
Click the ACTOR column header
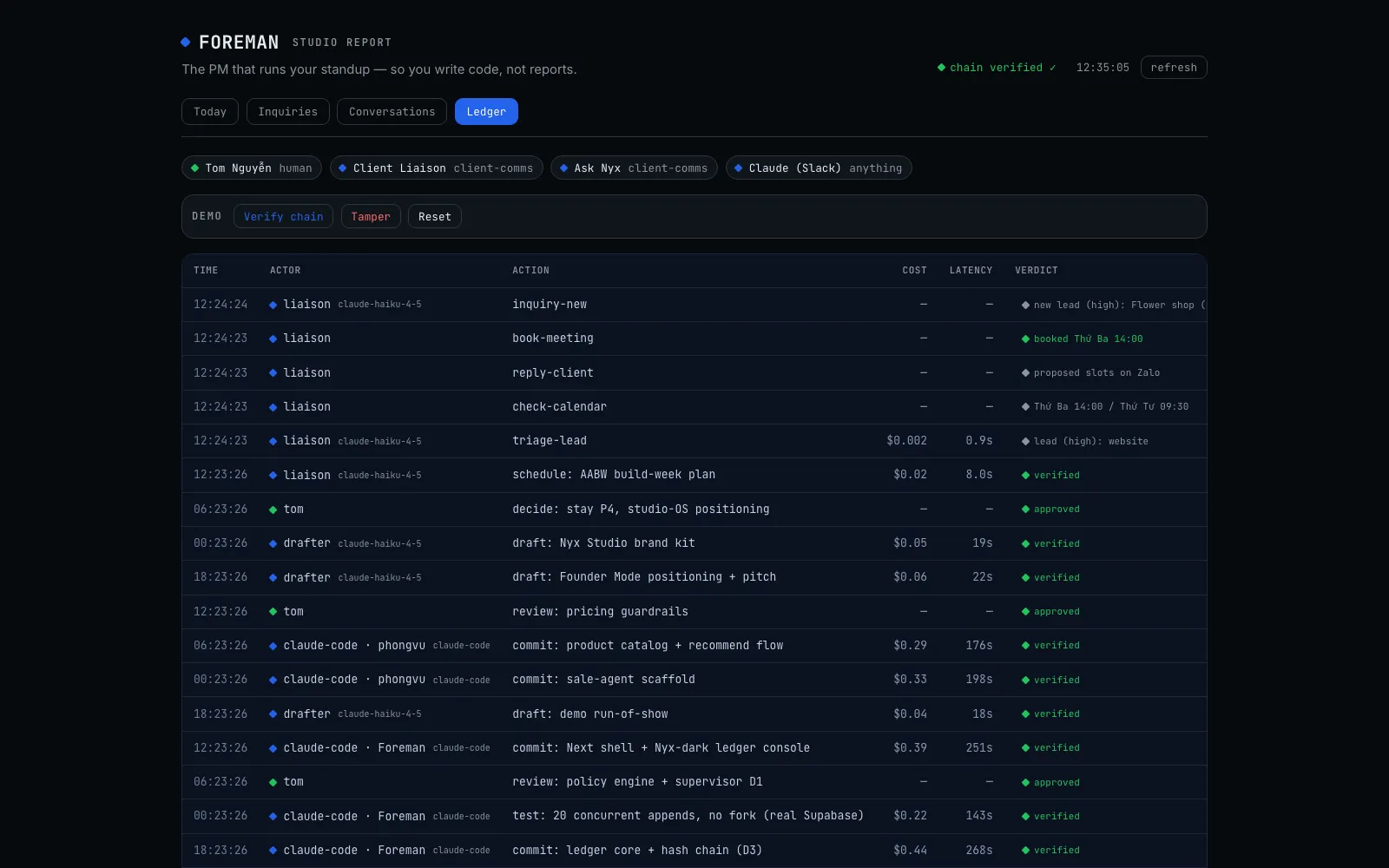[285, 271]
